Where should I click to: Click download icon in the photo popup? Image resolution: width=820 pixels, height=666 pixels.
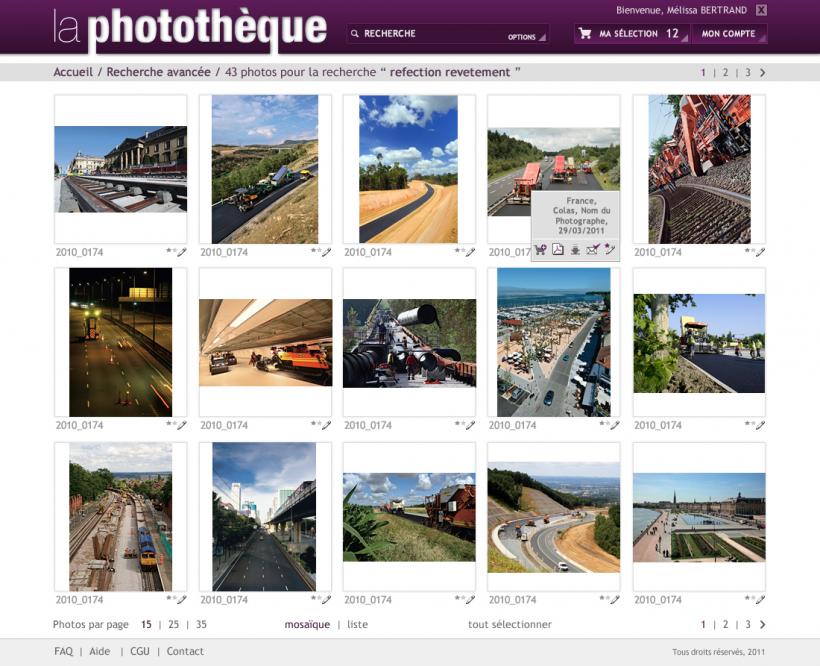(x=575, y=250)
